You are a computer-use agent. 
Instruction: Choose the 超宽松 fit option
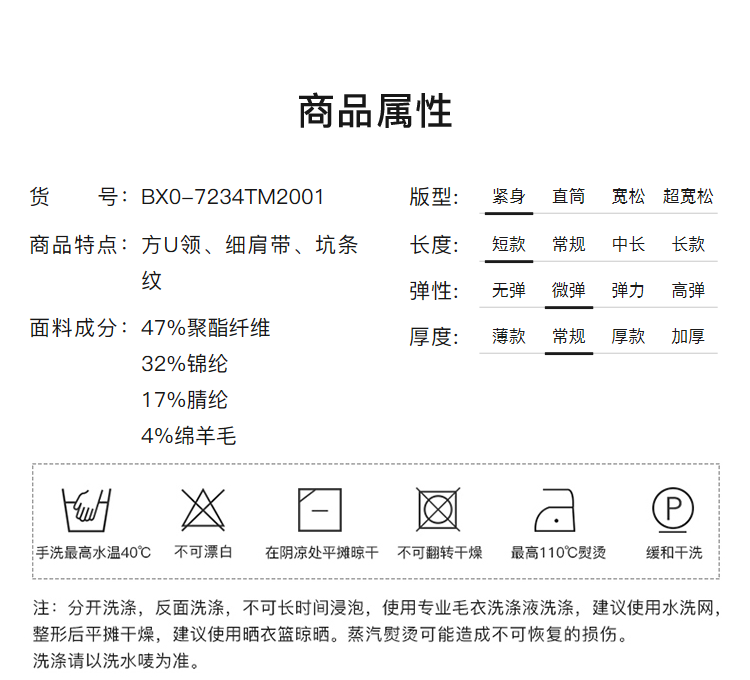tap(688, 197)
